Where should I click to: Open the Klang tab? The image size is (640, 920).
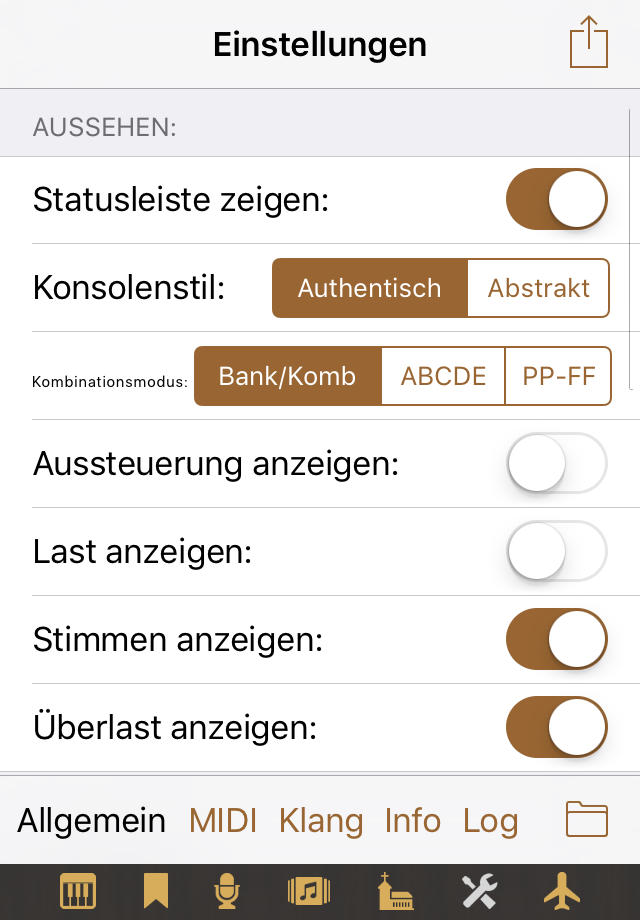[x=321, y=821]
